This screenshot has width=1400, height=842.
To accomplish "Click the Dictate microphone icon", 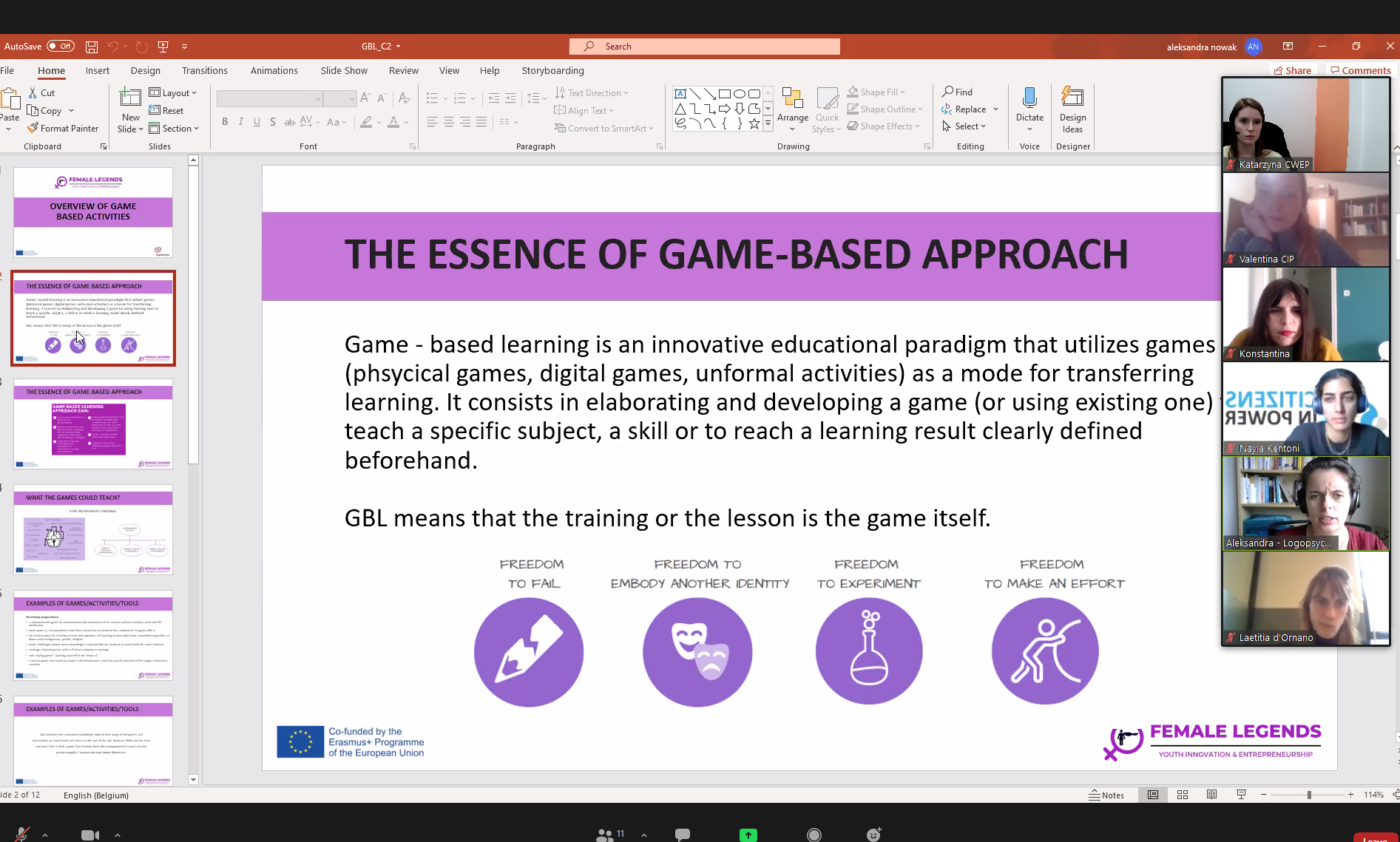I will pos(1029,99).
